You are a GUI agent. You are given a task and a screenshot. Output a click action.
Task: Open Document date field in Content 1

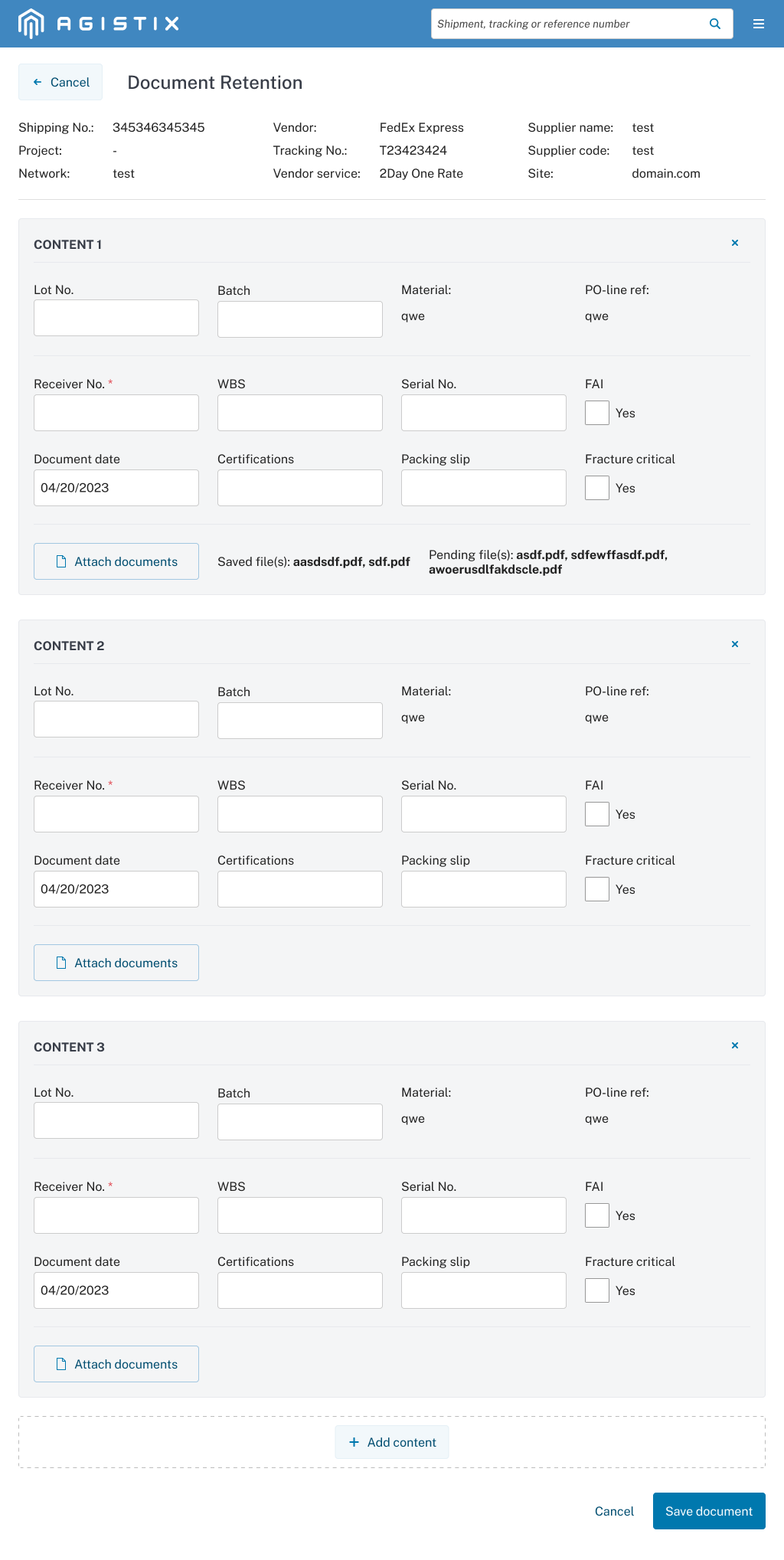(x=116, y=488)
